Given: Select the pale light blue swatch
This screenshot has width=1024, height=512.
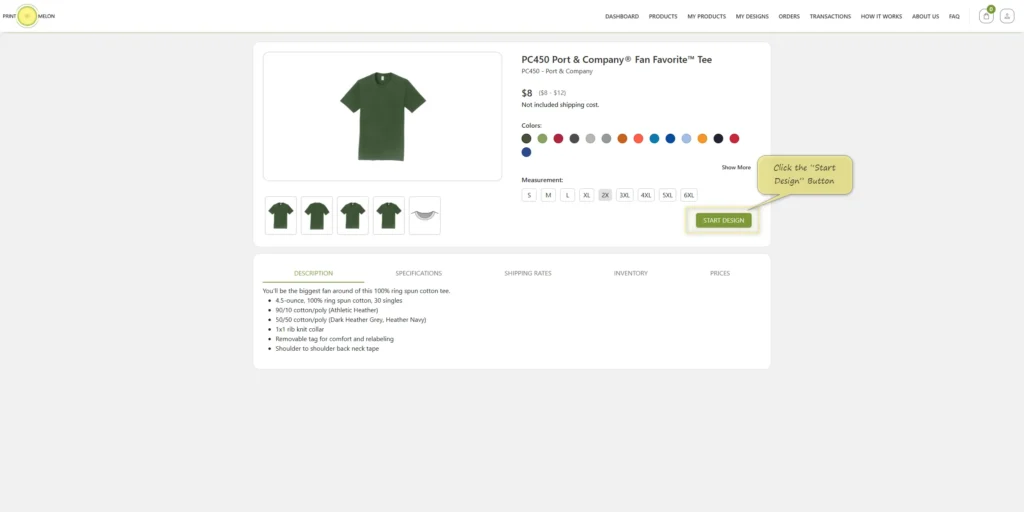Looking at the screenshot, I should [x=686, y=138].
